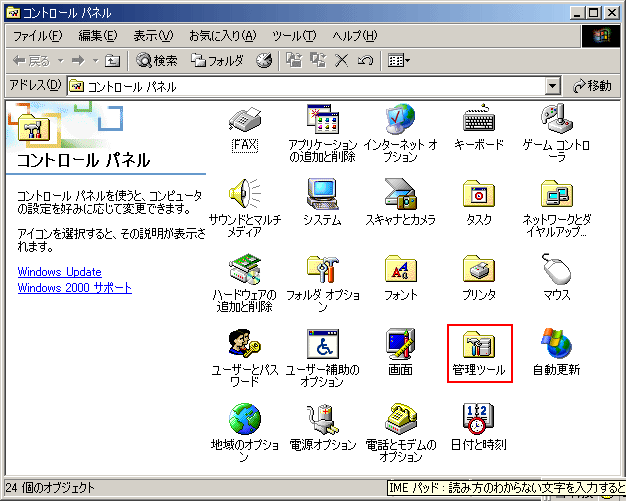Click the forward arrow button
This screenshot has height=501, width=626.
tap(78, 61)
